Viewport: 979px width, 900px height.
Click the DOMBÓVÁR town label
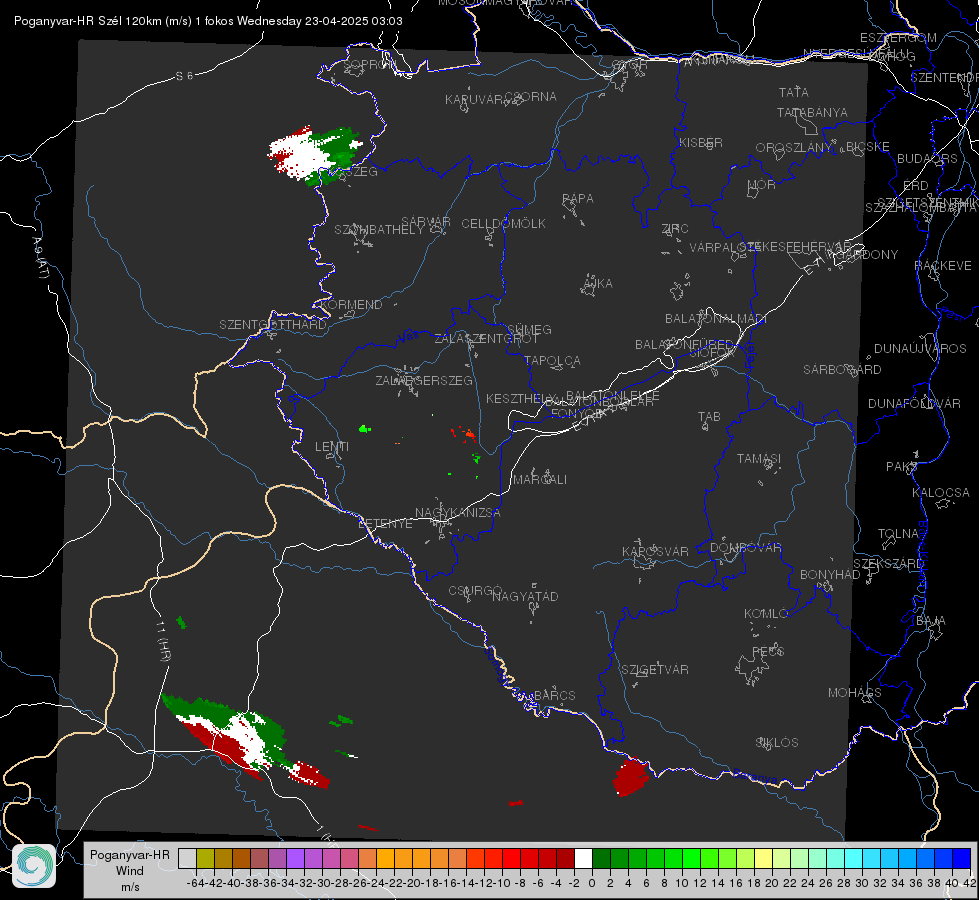pyautogui.click(x=745, y=548)
